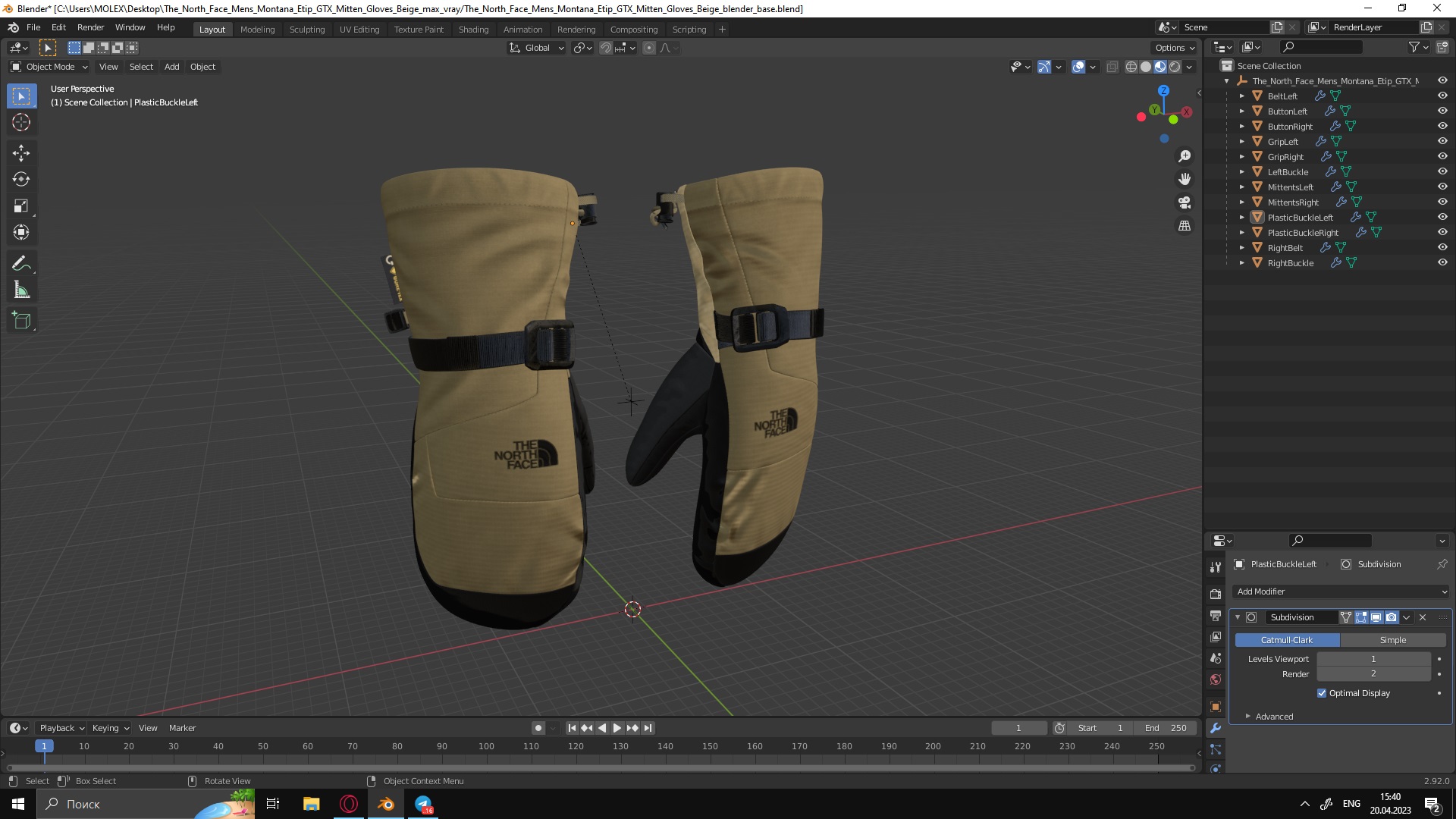The image size is (1456, 819).
Task: Toggle Subdivision modifier edit mode display
Action: click(1361, 617)
